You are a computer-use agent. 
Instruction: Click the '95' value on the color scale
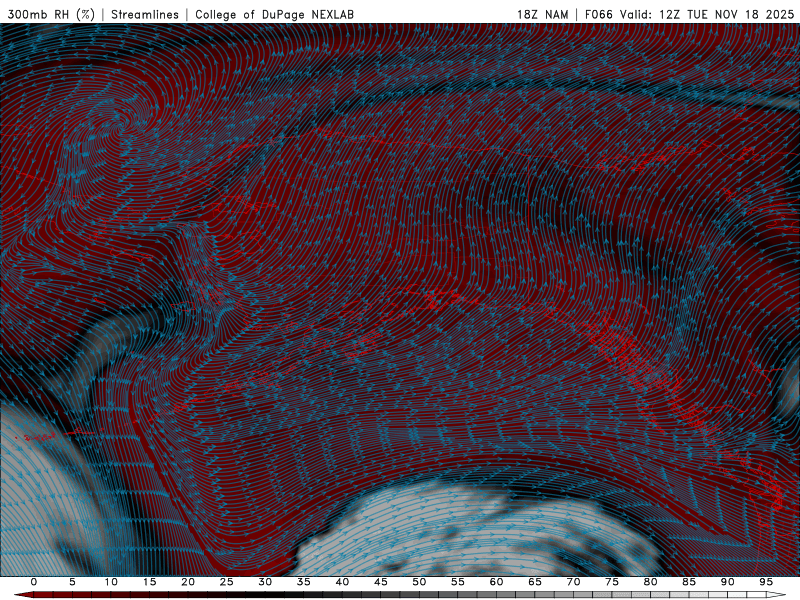click(766, 582)
